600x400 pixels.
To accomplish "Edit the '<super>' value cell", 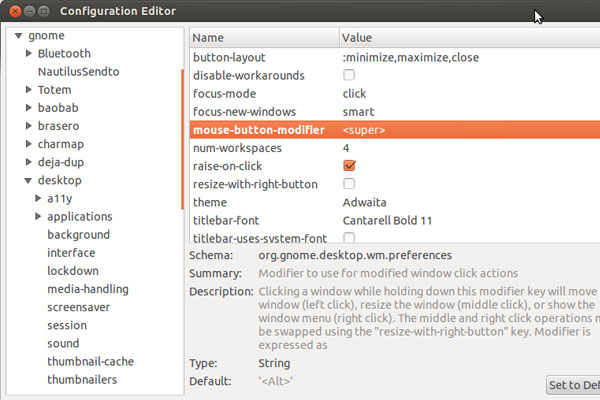I will pyautogui.click(x=364, y=130).
